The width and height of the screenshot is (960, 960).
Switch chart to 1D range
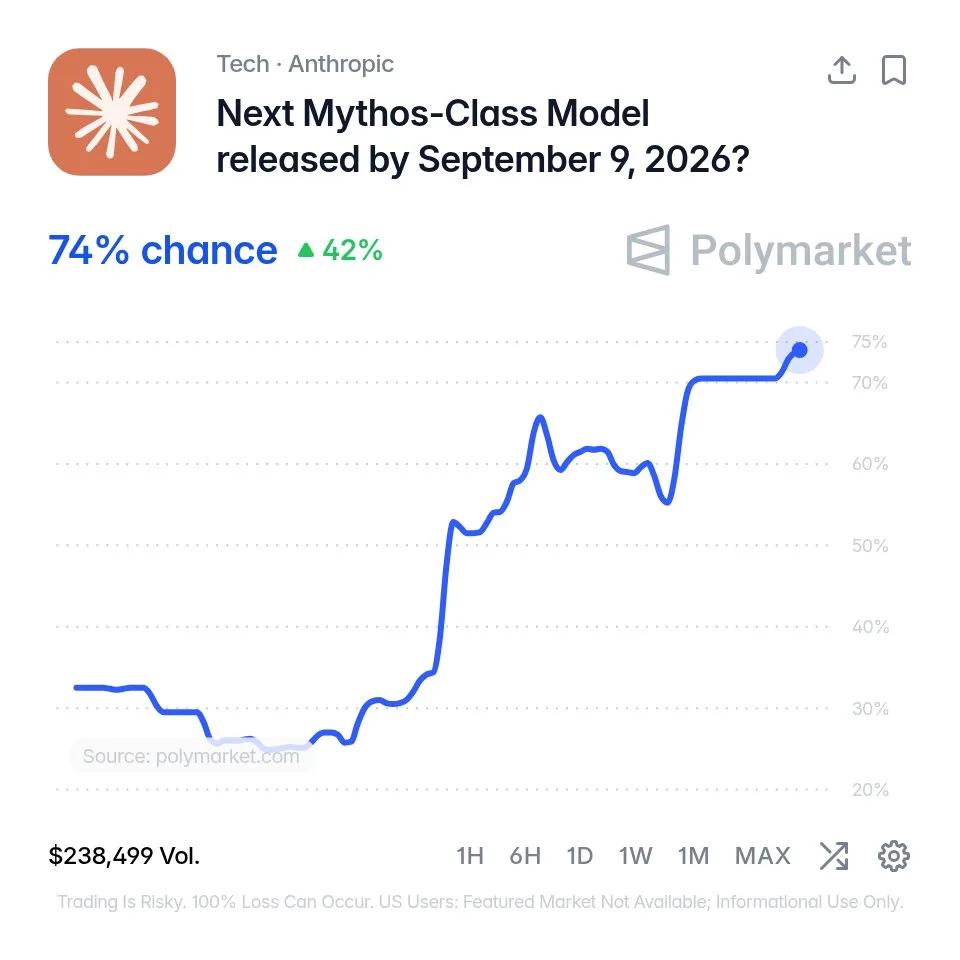pos(580,856)
